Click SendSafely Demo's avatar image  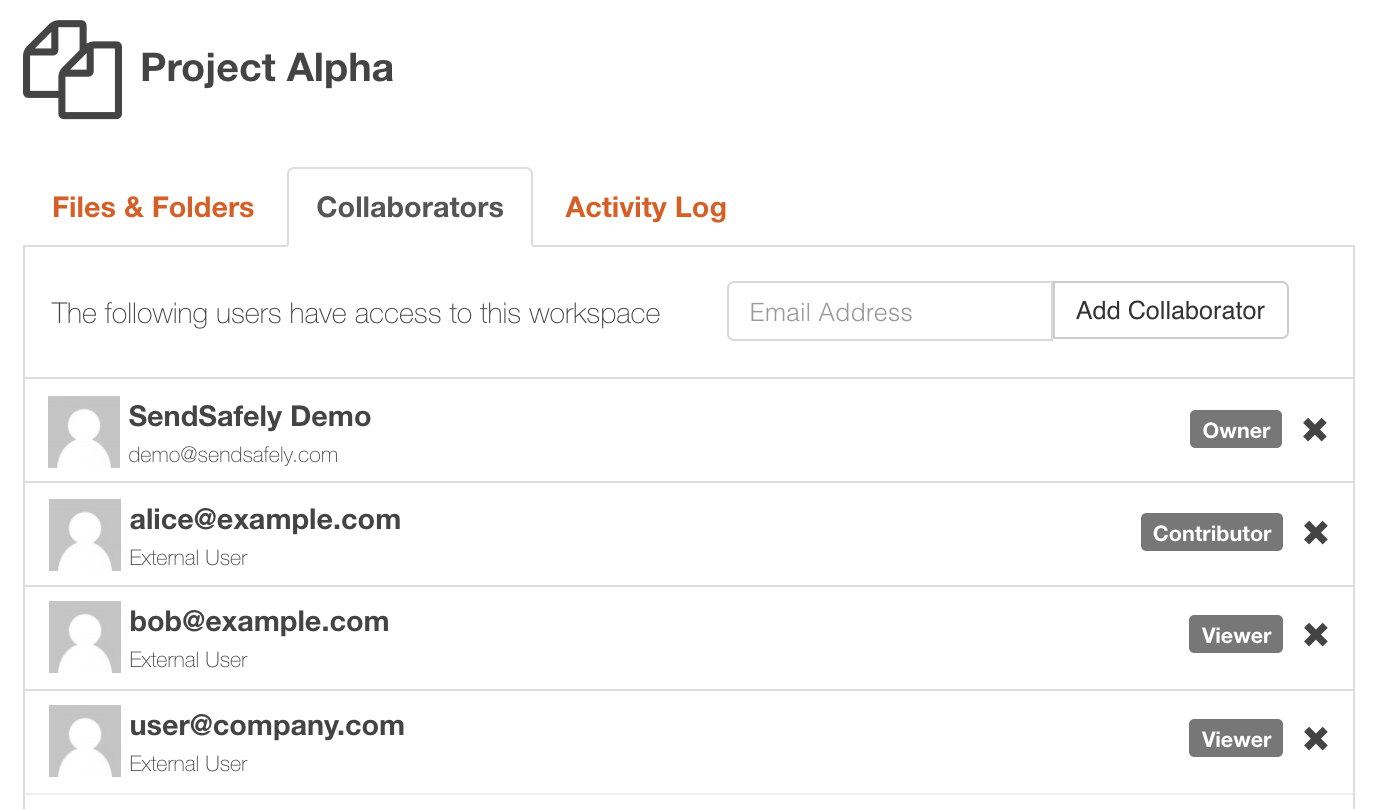(x=84, y=432)
